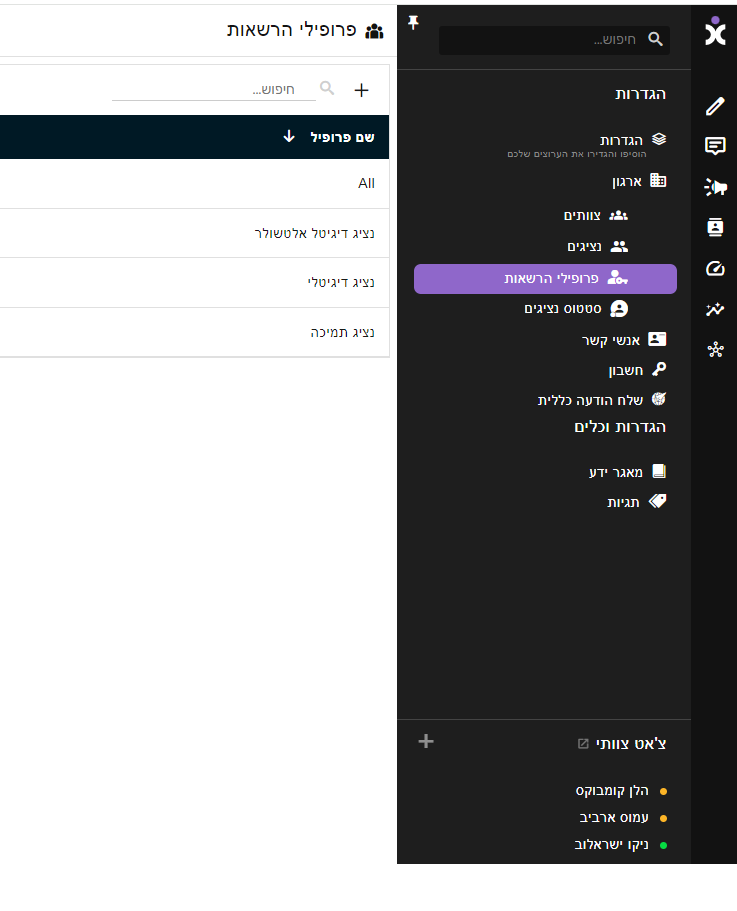Click the sparkle analytics icon in the rail

point(715,309)
